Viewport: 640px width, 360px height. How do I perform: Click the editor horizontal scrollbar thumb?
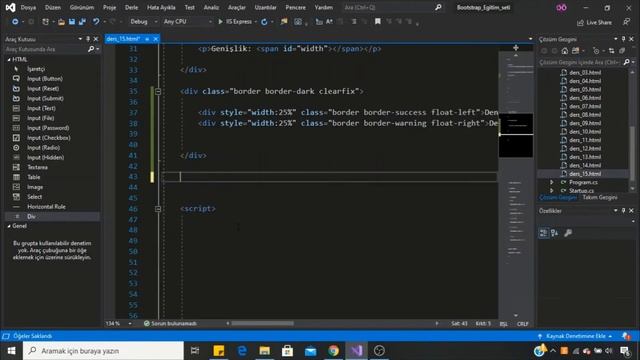(262, 323)
